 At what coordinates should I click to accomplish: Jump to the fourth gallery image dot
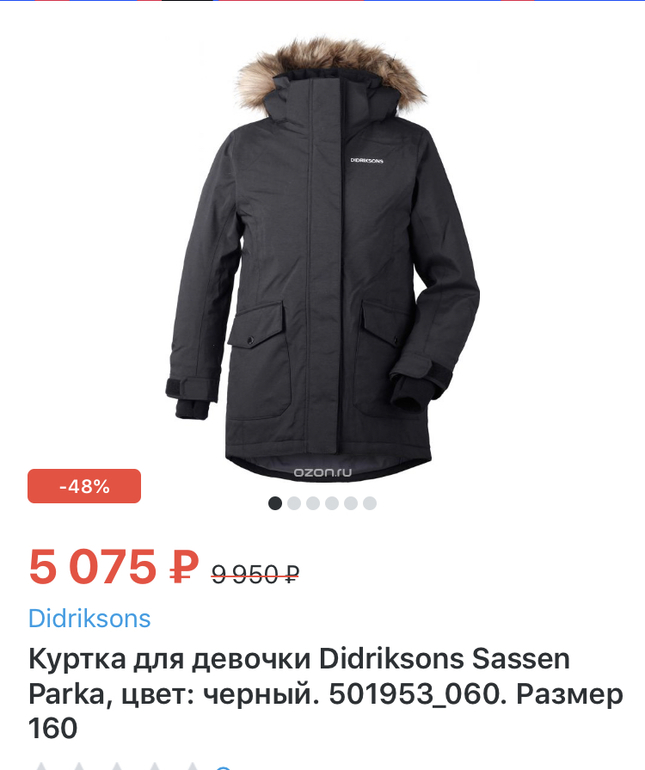[x=332, y=503]
